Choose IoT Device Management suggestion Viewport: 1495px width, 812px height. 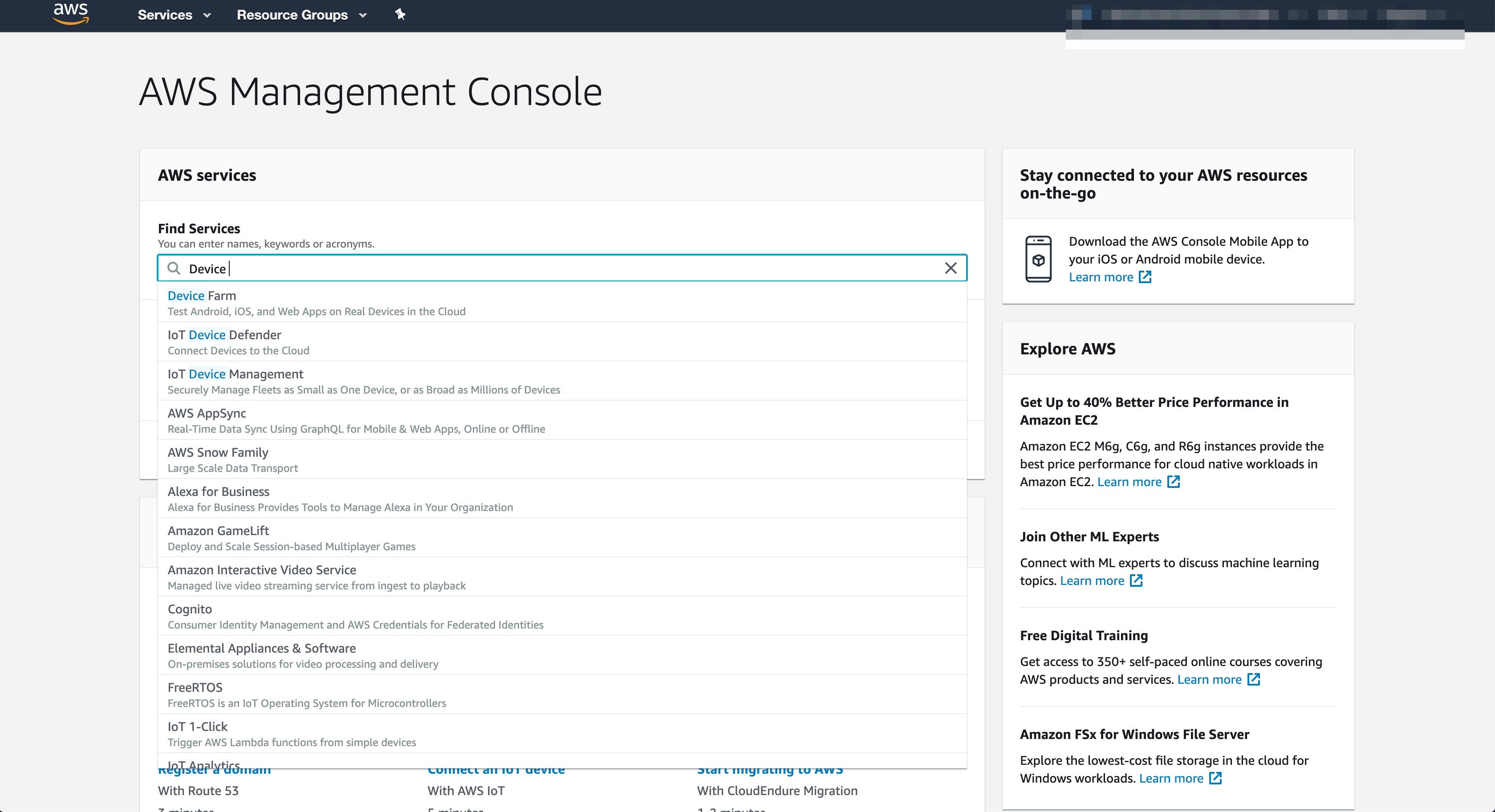point(235,374)
